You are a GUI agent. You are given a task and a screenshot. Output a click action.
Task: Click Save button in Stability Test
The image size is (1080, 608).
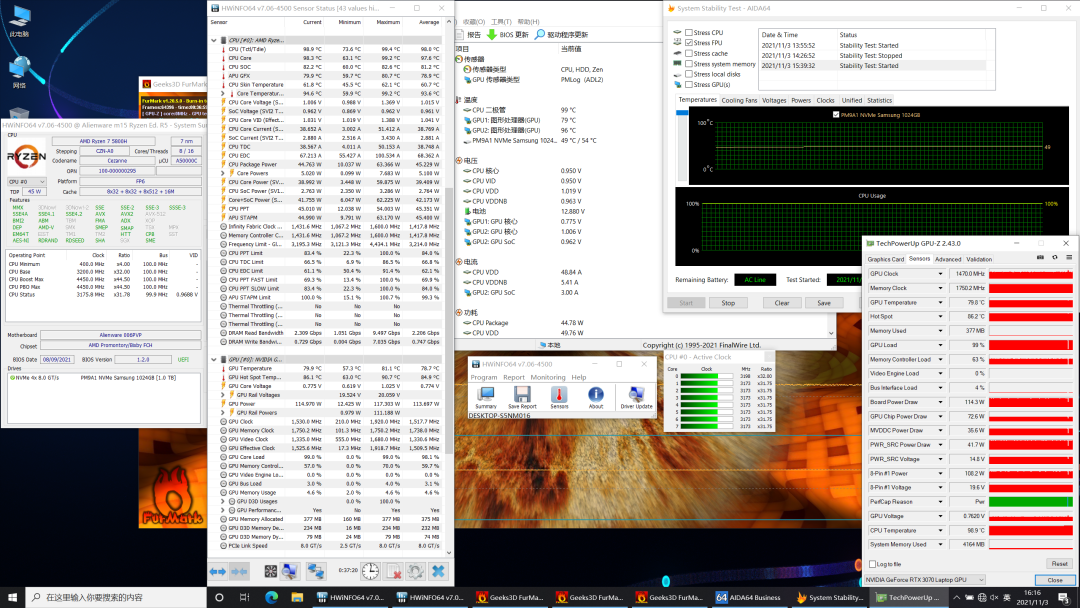point(824,303)
